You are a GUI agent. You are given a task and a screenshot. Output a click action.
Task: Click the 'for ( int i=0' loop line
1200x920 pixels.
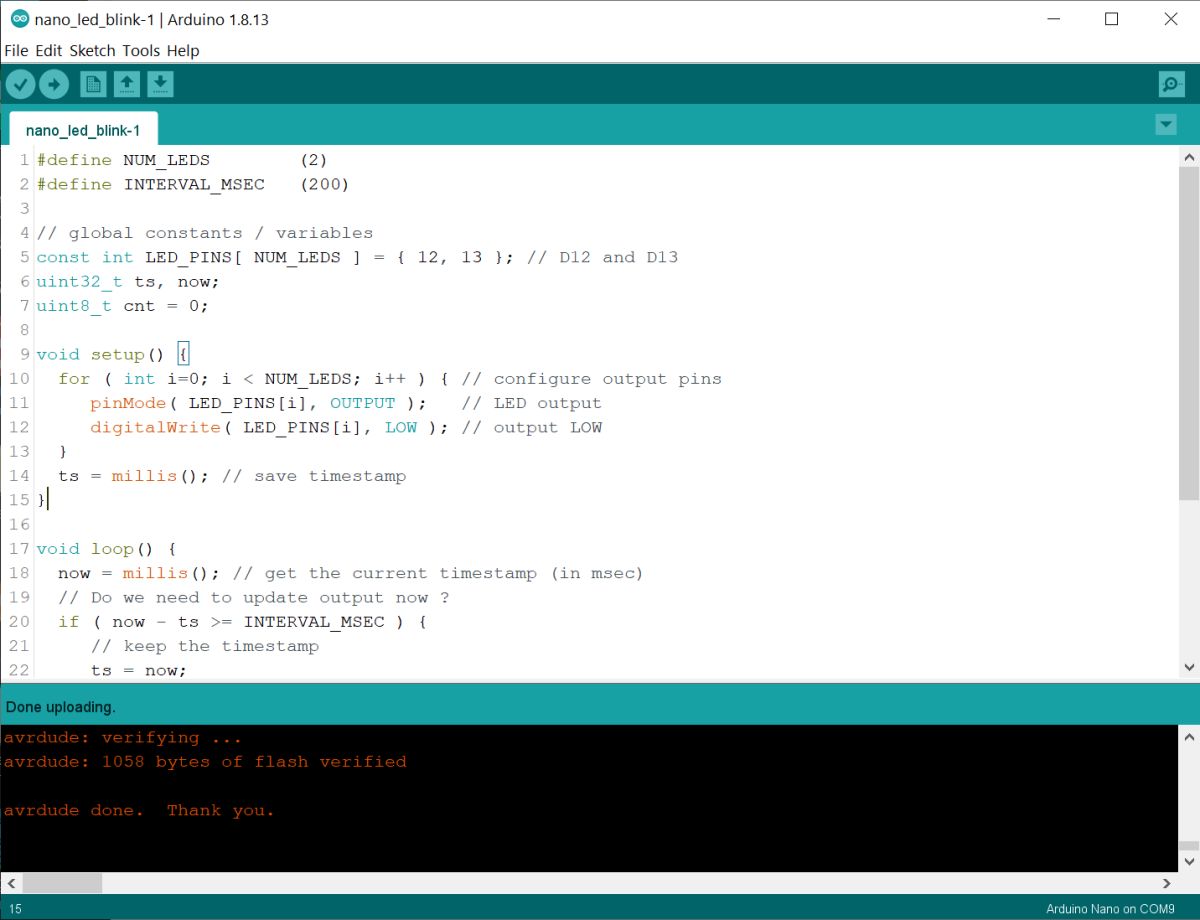pos(390,379)
